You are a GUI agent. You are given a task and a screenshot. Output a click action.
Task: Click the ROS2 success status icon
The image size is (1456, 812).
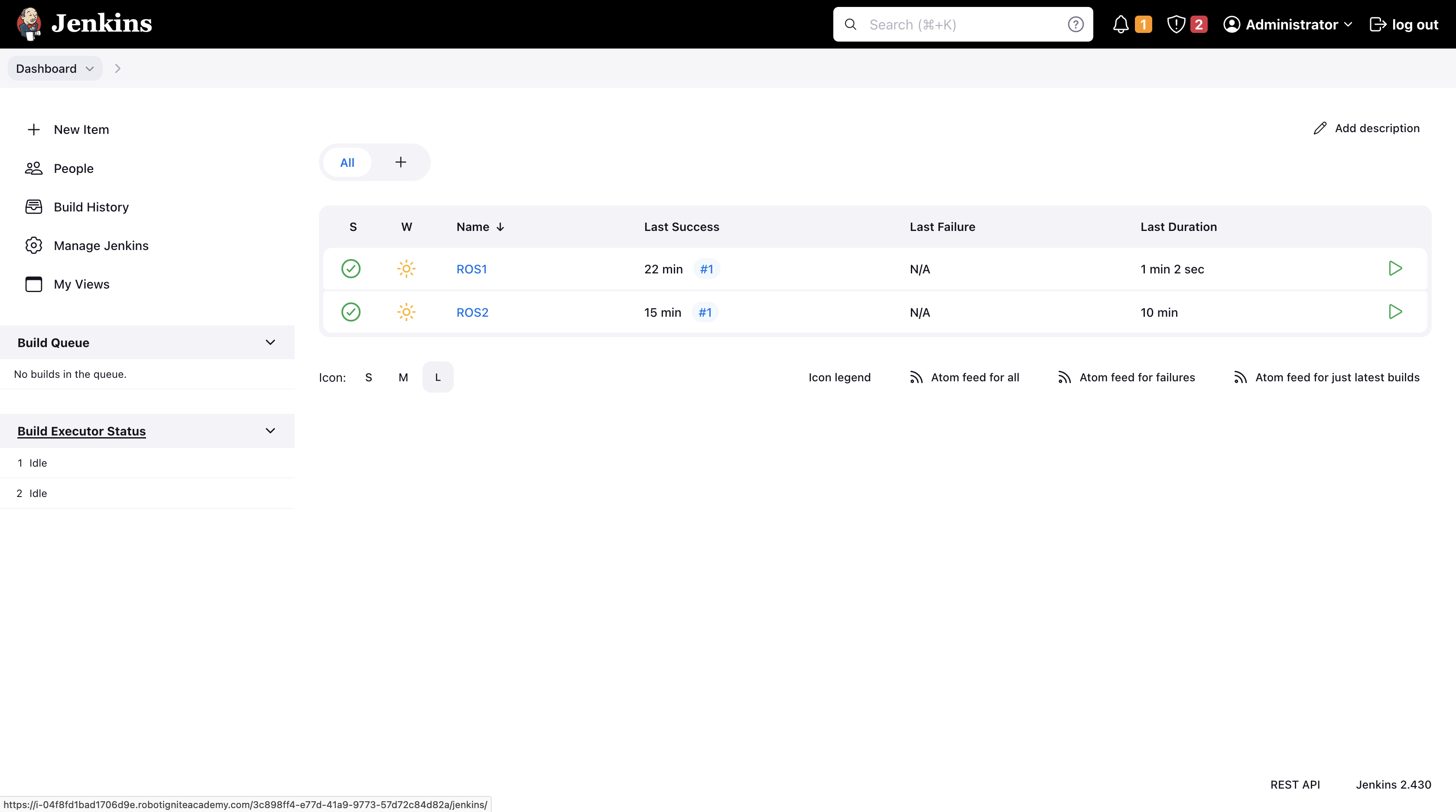click(351, 312)
